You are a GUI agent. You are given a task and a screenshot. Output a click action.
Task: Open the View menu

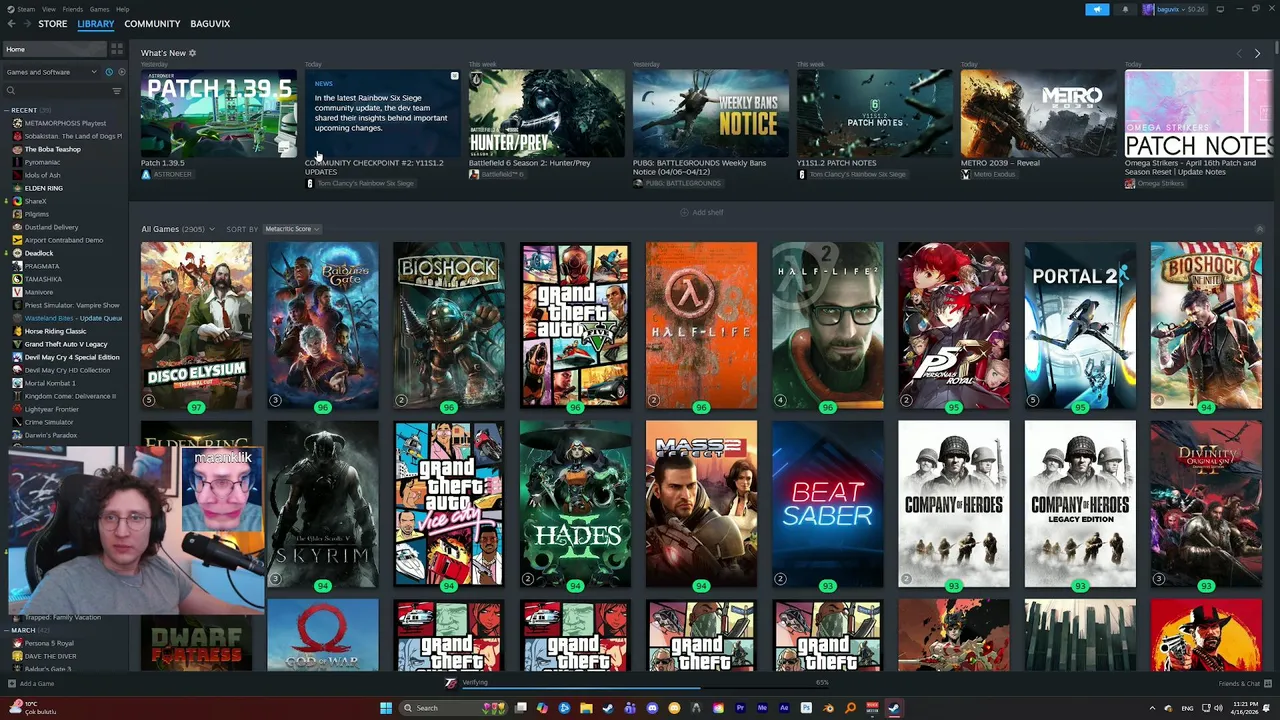[x=48, y=9]
